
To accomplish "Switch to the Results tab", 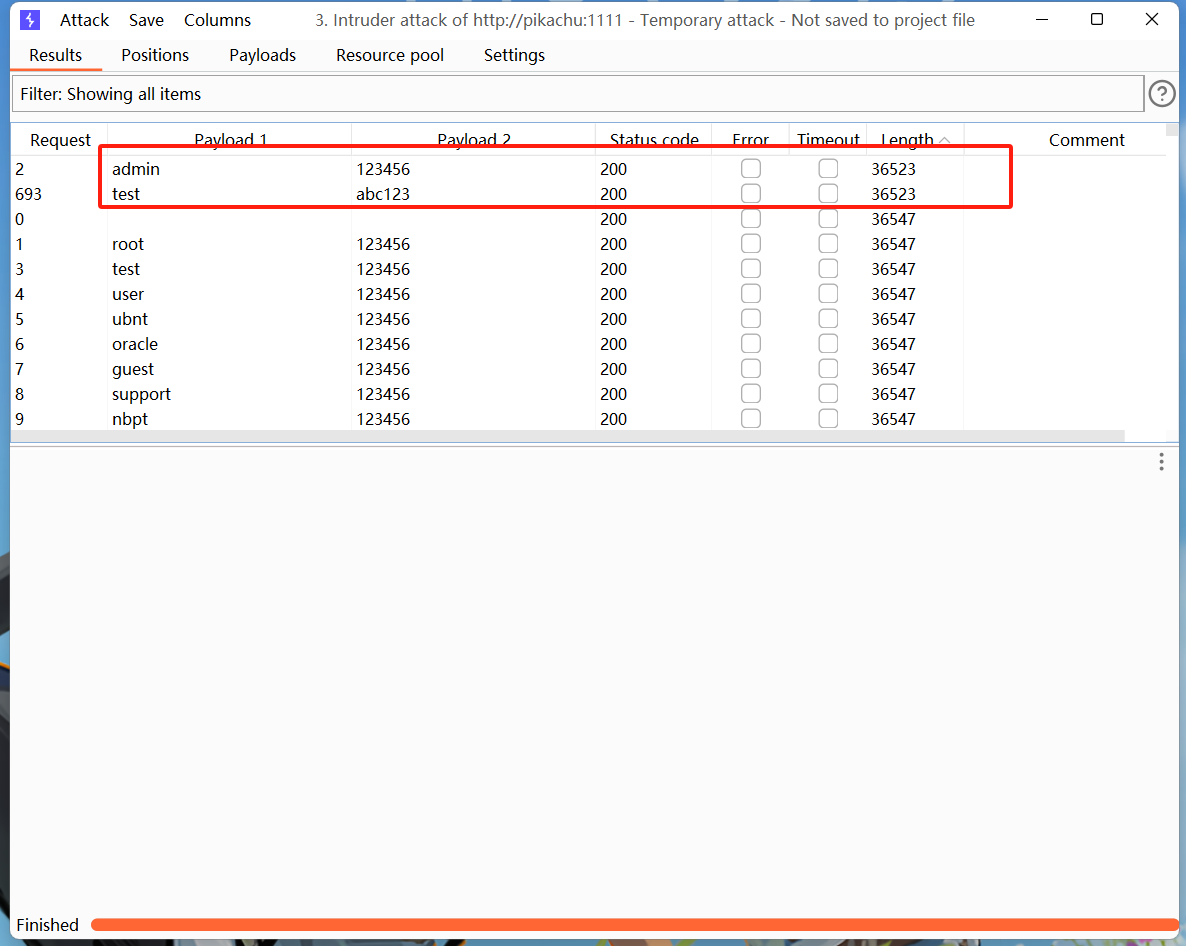I will click(x=55, y=55).
